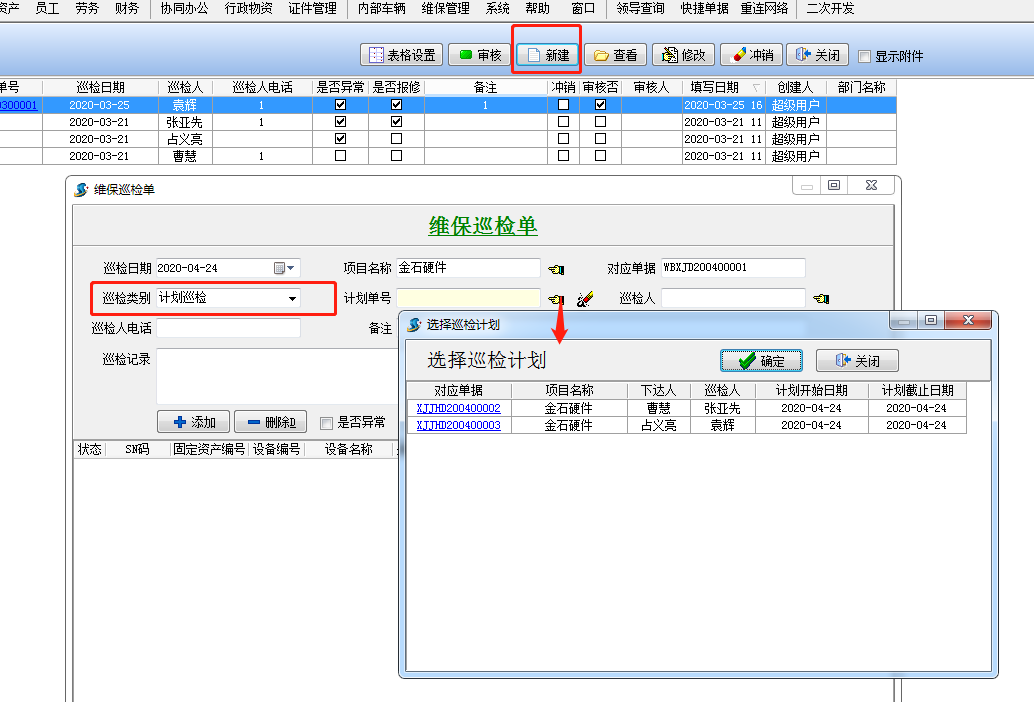Toggle 是否报修 checkbox in 张亚先's row
This screenshot has width=1034, height=702.
(396, 122)
